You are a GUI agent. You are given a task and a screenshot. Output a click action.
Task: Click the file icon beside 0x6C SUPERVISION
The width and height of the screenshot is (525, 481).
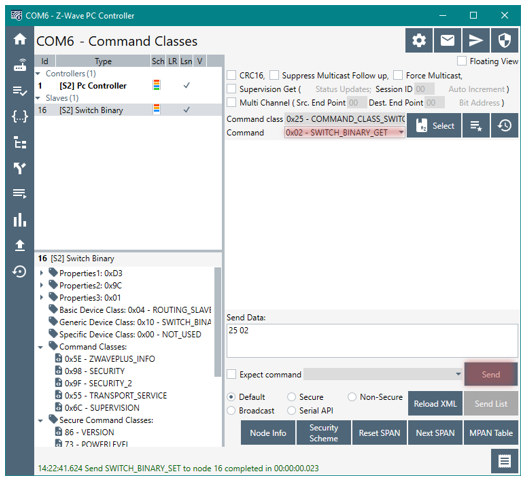point(59,407)
